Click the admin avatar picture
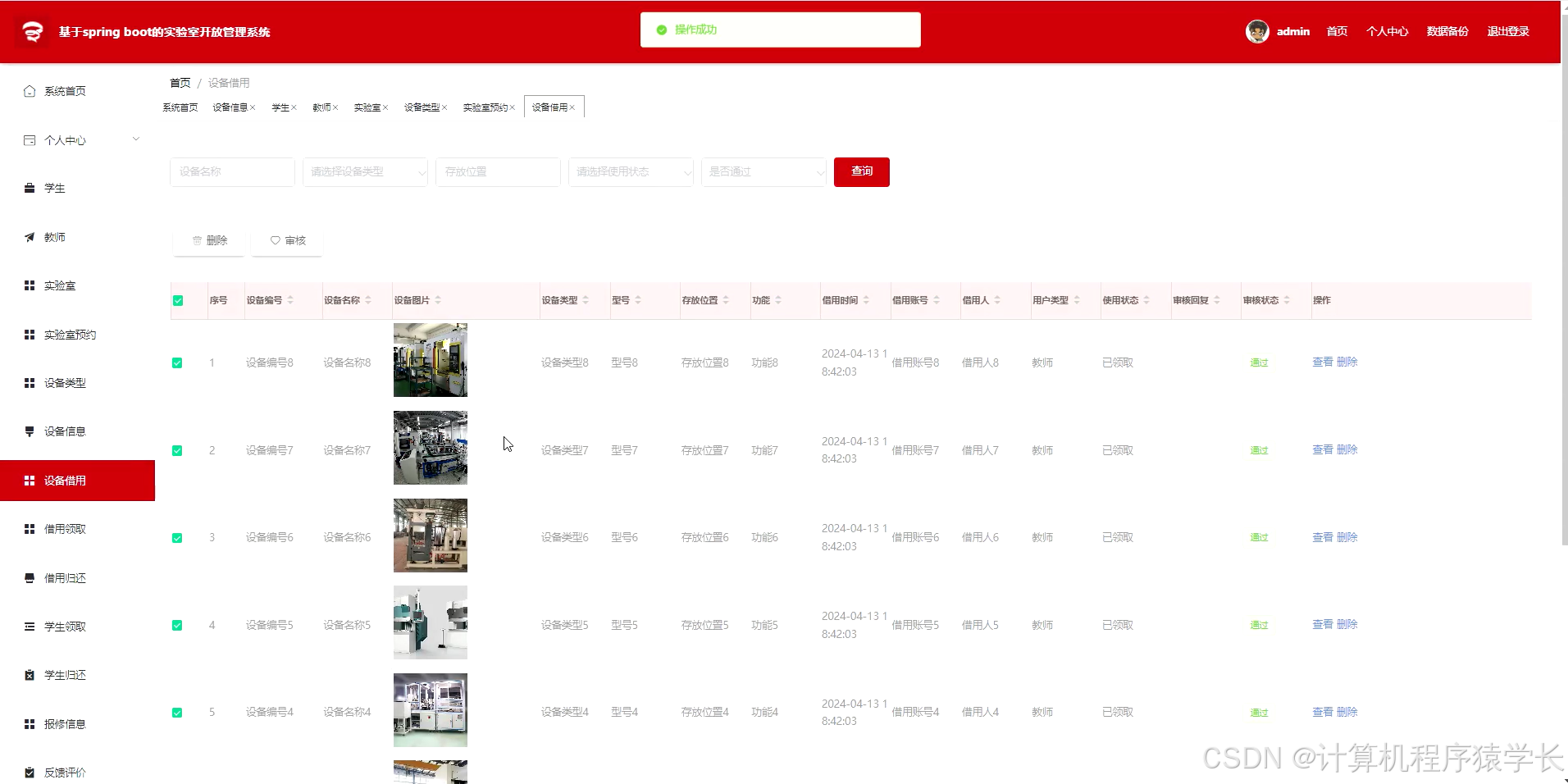The image size is (1568, 784). [1257, 32]
